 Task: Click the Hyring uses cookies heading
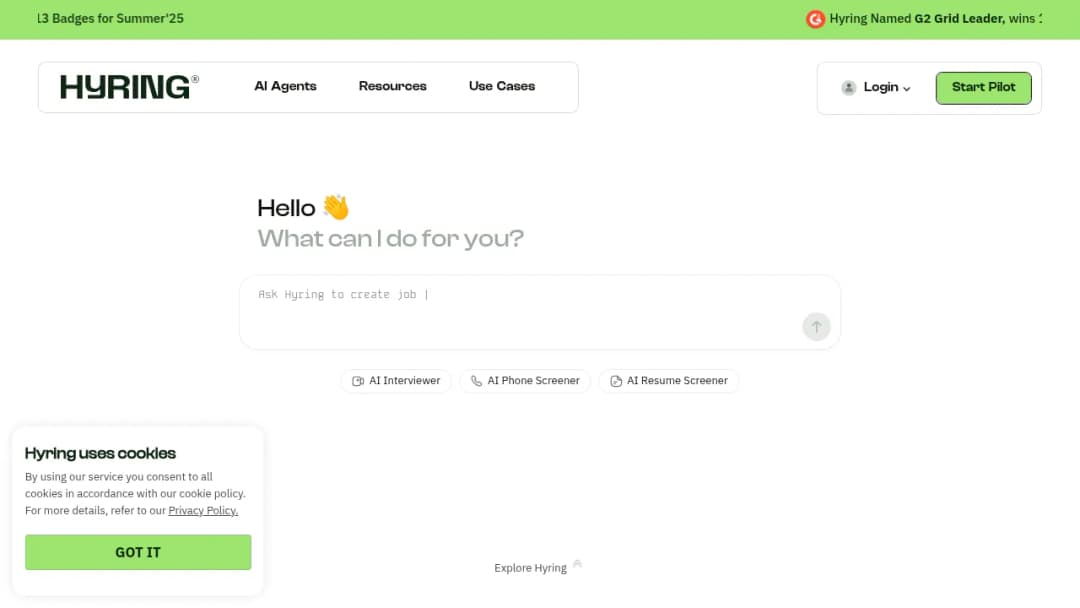pyautogui.click(x=101, y=453)
